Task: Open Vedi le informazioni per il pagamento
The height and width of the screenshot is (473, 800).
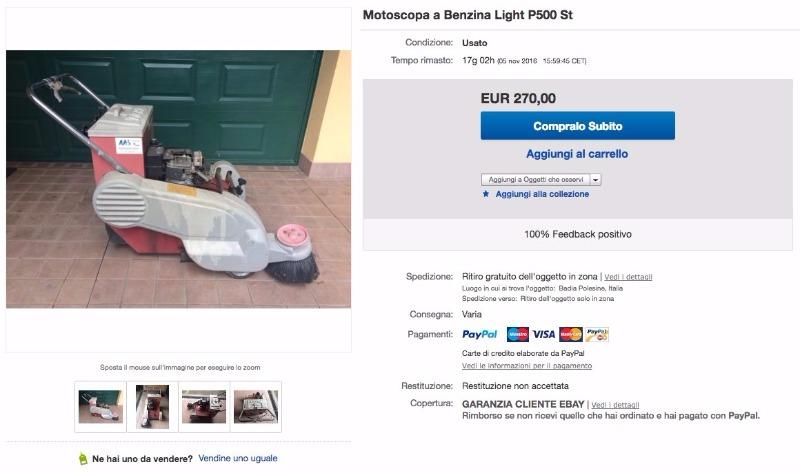Action: coord(527,366)
